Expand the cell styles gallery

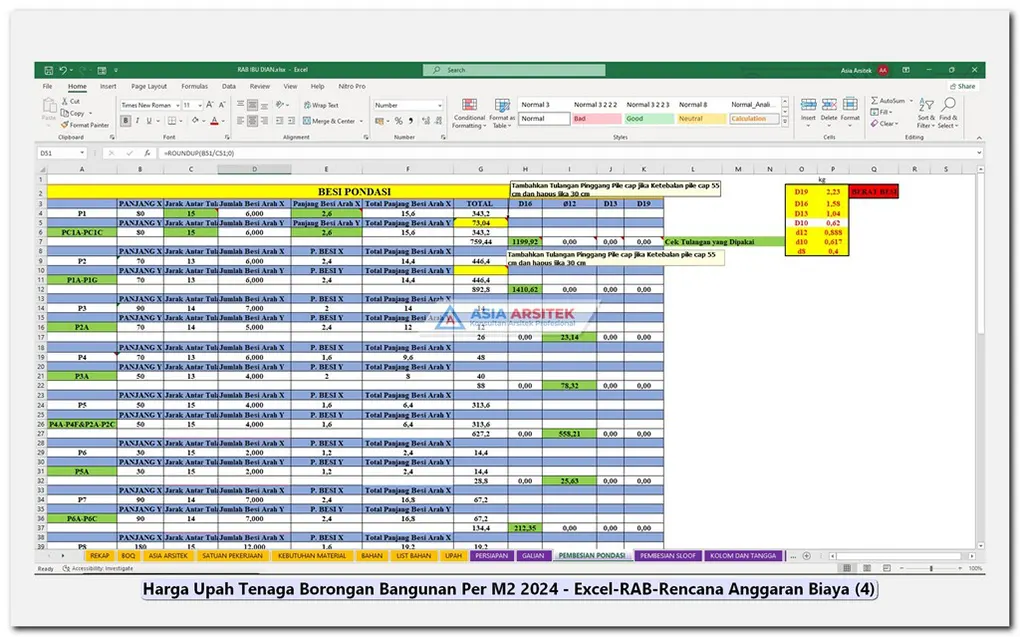click(x=785, y=121)
